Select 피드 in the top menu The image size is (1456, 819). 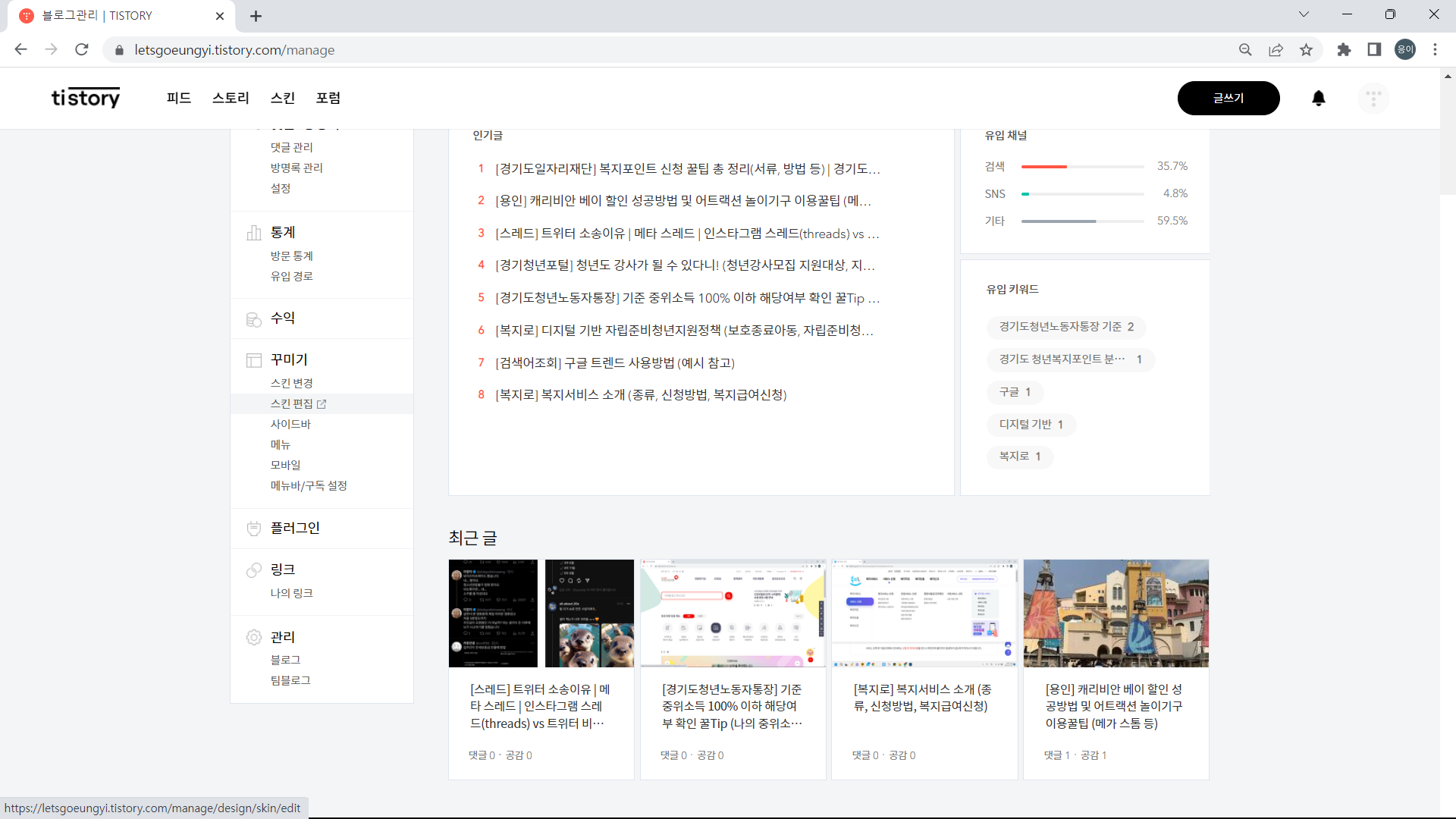pos(179,98)
